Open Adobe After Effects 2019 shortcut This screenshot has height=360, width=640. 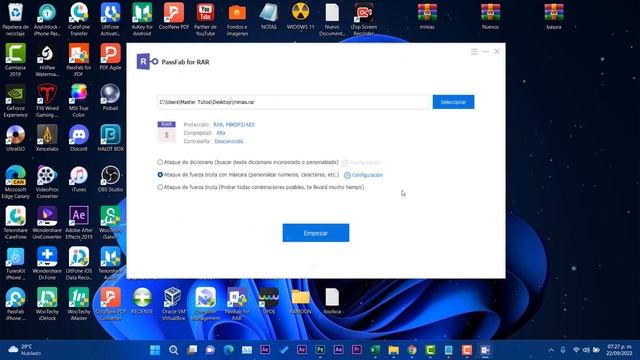tap(79, 223)
